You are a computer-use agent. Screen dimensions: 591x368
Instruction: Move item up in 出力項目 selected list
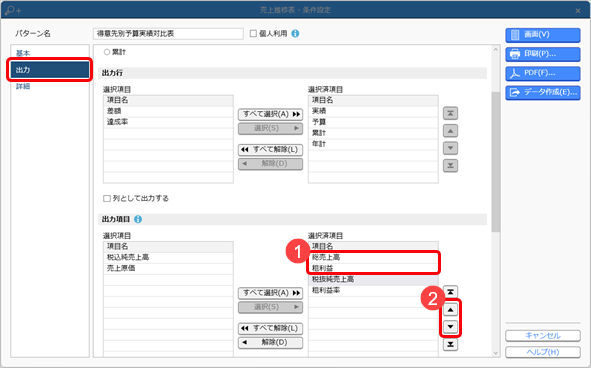click(450, 310)
